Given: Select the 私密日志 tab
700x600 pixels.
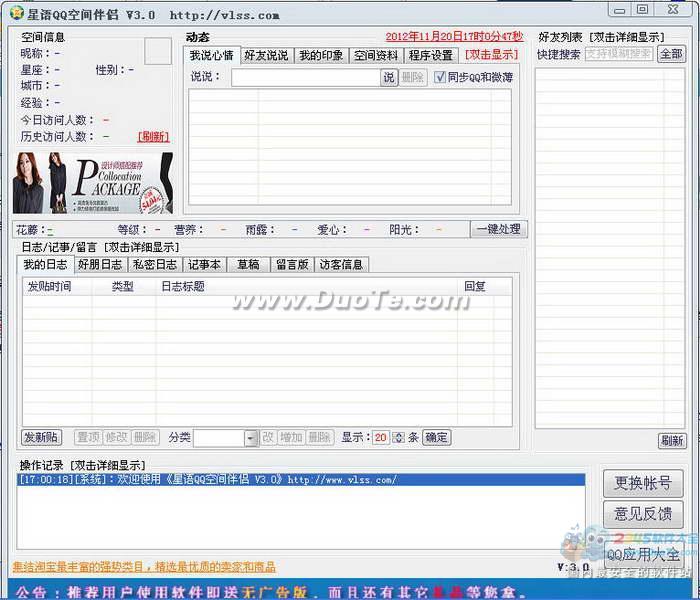Looking at the screenshot, I should pyautogui.click(x=155, y=265).
